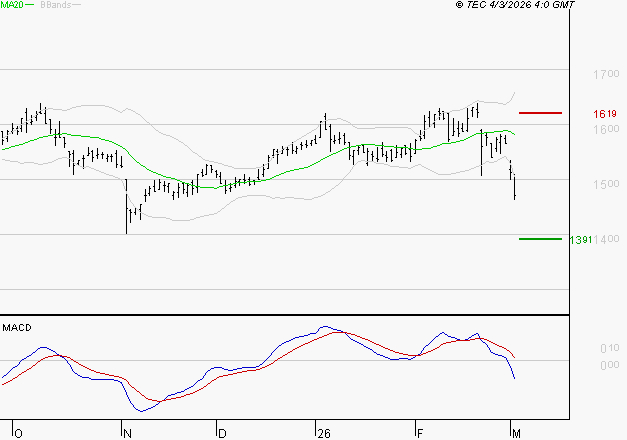The width and height of the screenshot is (627, 440).
Task: Click the 1400 price axis label
Action: 606,239
